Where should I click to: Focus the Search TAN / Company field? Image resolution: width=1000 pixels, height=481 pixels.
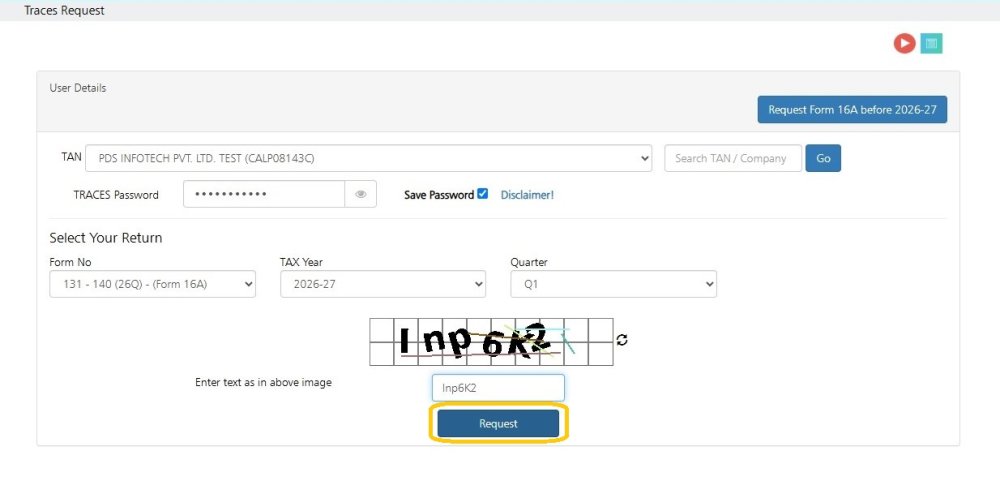(733, 158)
